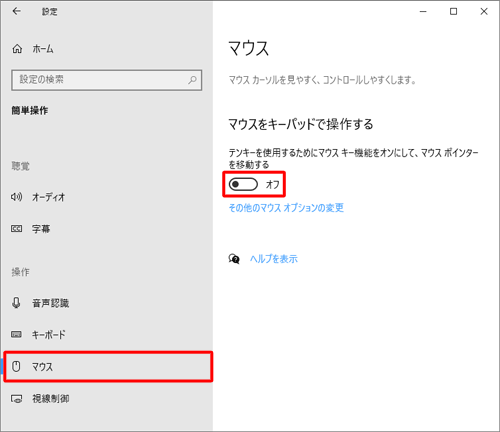Click the microphone icon beside 音声認識
The image size is (500, 432).
click(x=16, y=303)
